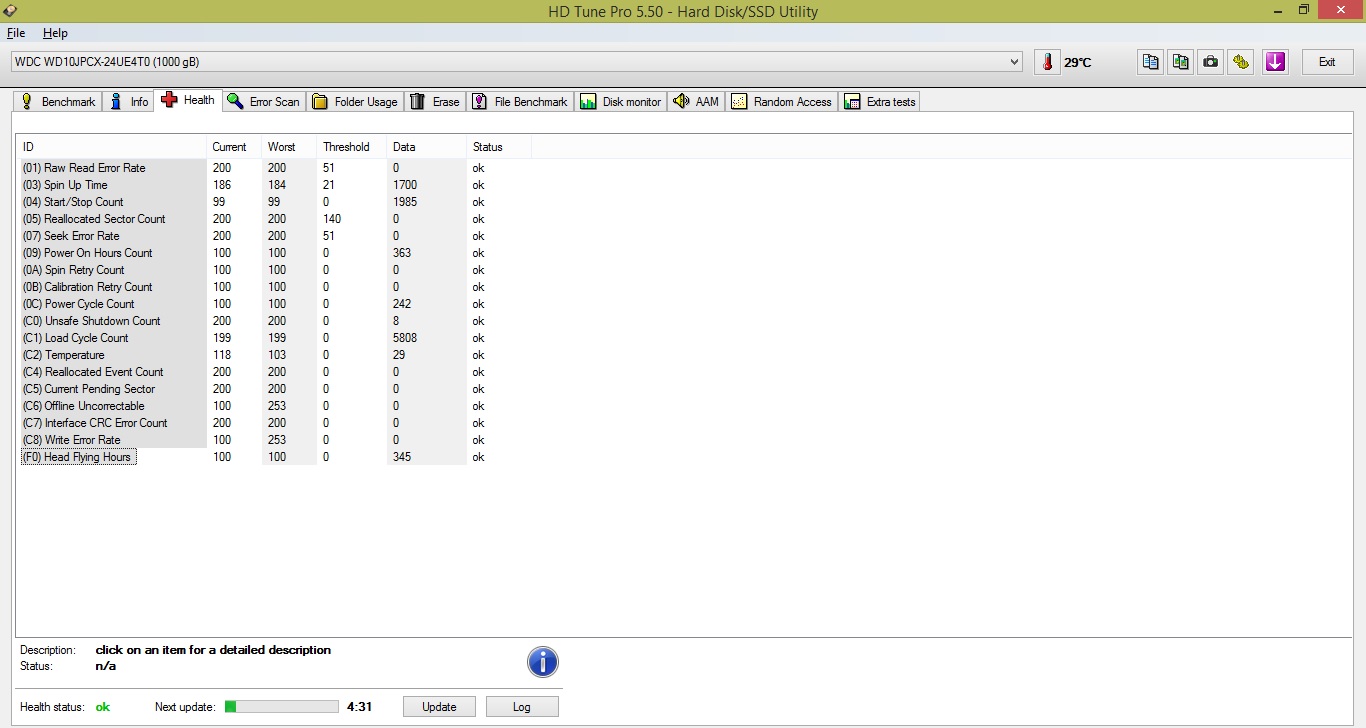Click the blue information icon
The width and height of the screenshot is (1366, 728).
click(543, 662)
